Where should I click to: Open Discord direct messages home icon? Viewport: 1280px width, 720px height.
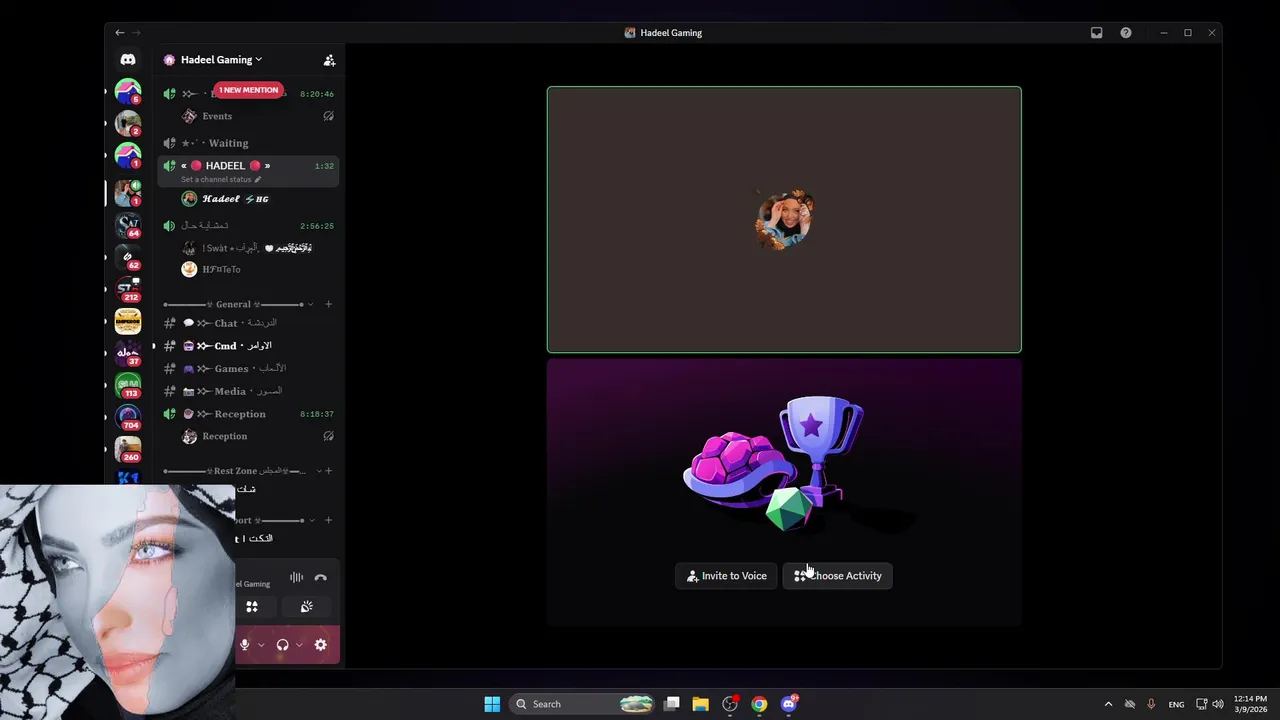[128, 60]
